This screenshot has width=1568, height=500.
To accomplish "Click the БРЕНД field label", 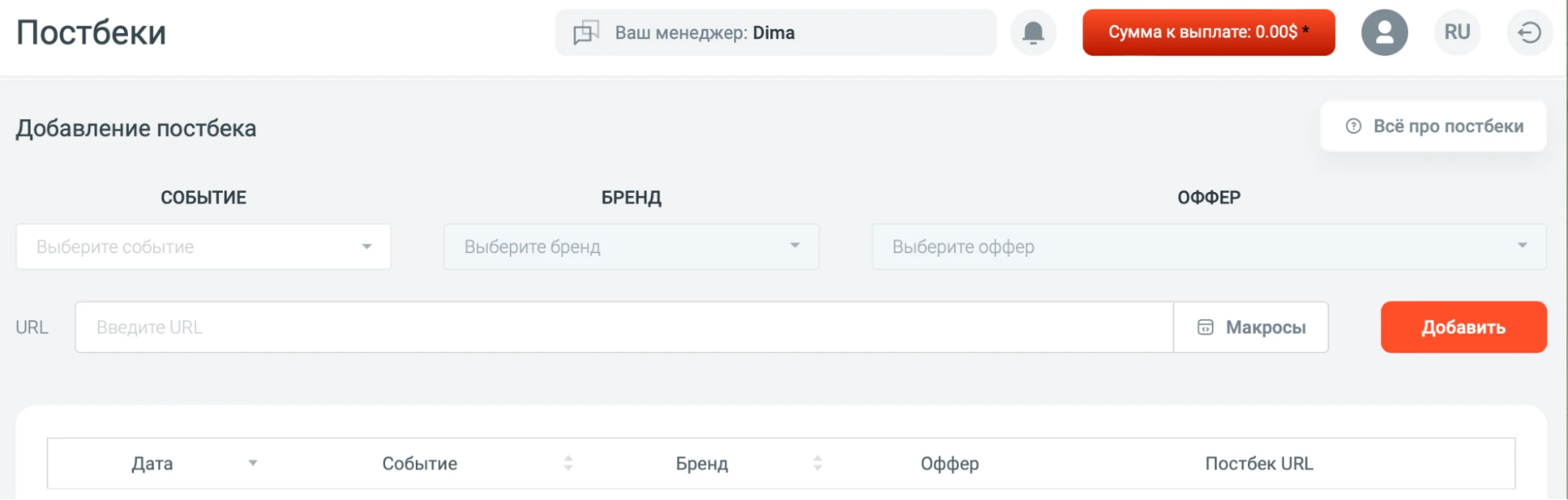I will point(631,197).
